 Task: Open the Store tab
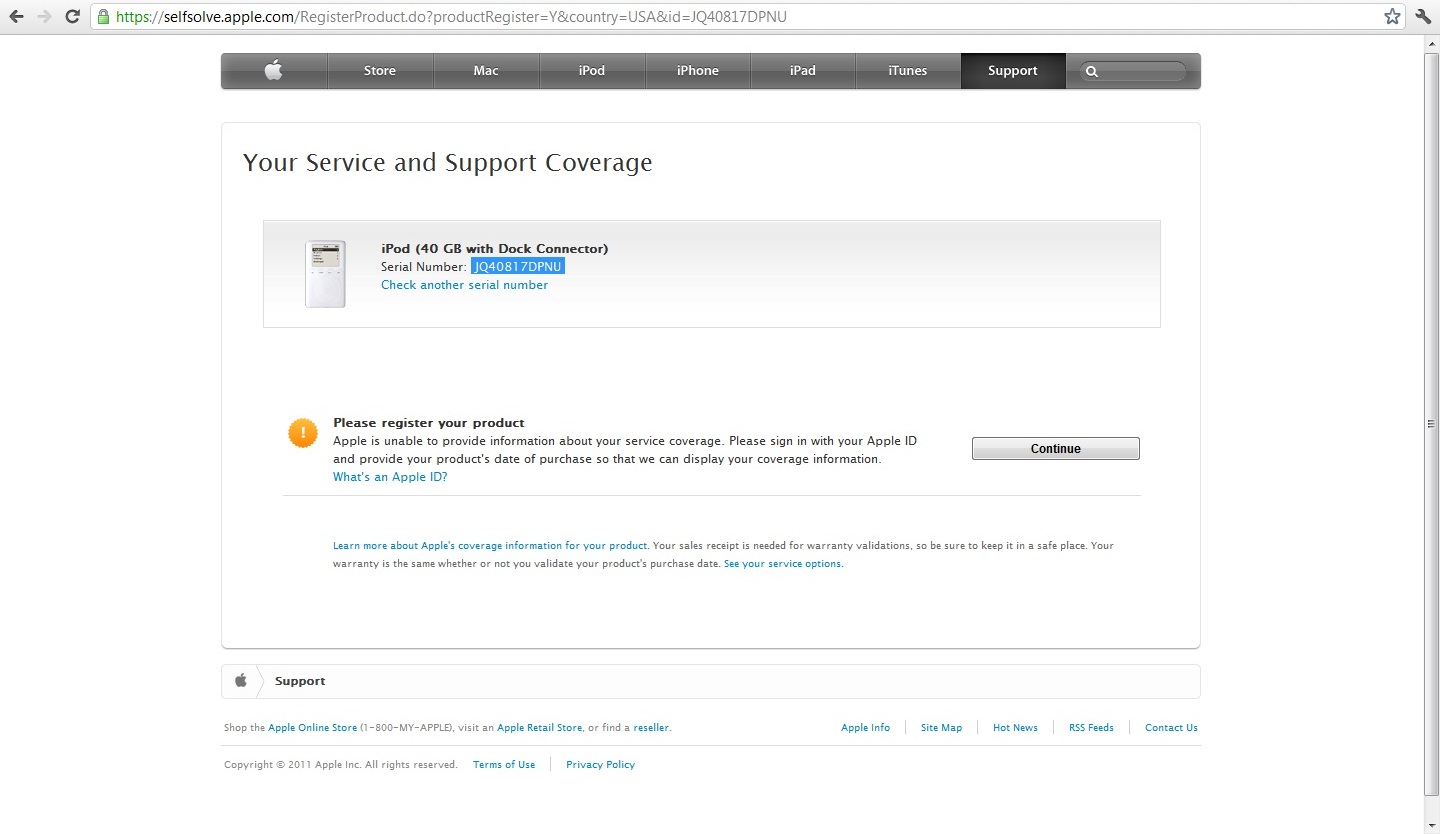380,71
